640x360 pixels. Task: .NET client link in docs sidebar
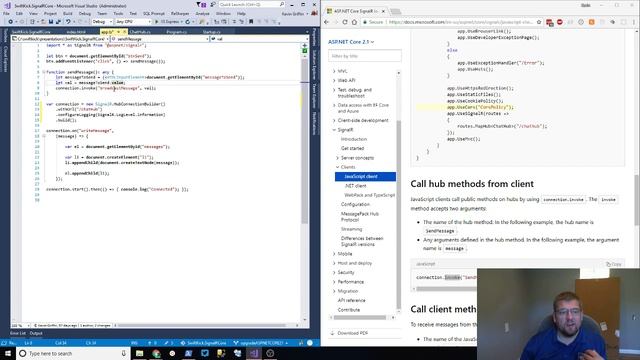point(356,186)
